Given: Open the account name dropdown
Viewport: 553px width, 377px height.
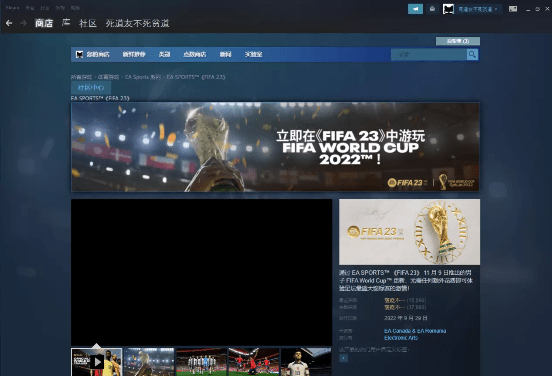Looking at the screenshot, I should 478,9.
